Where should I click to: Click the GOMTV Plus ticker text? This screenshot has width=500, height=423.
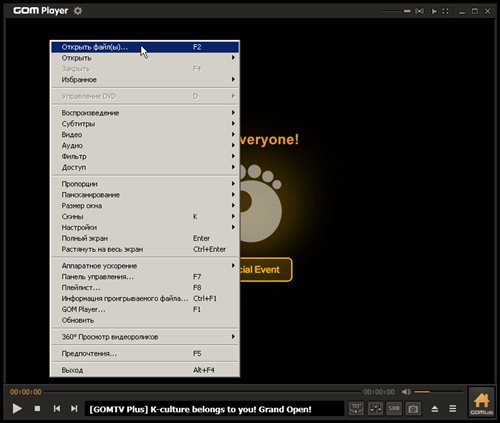(x=200, y=409)
